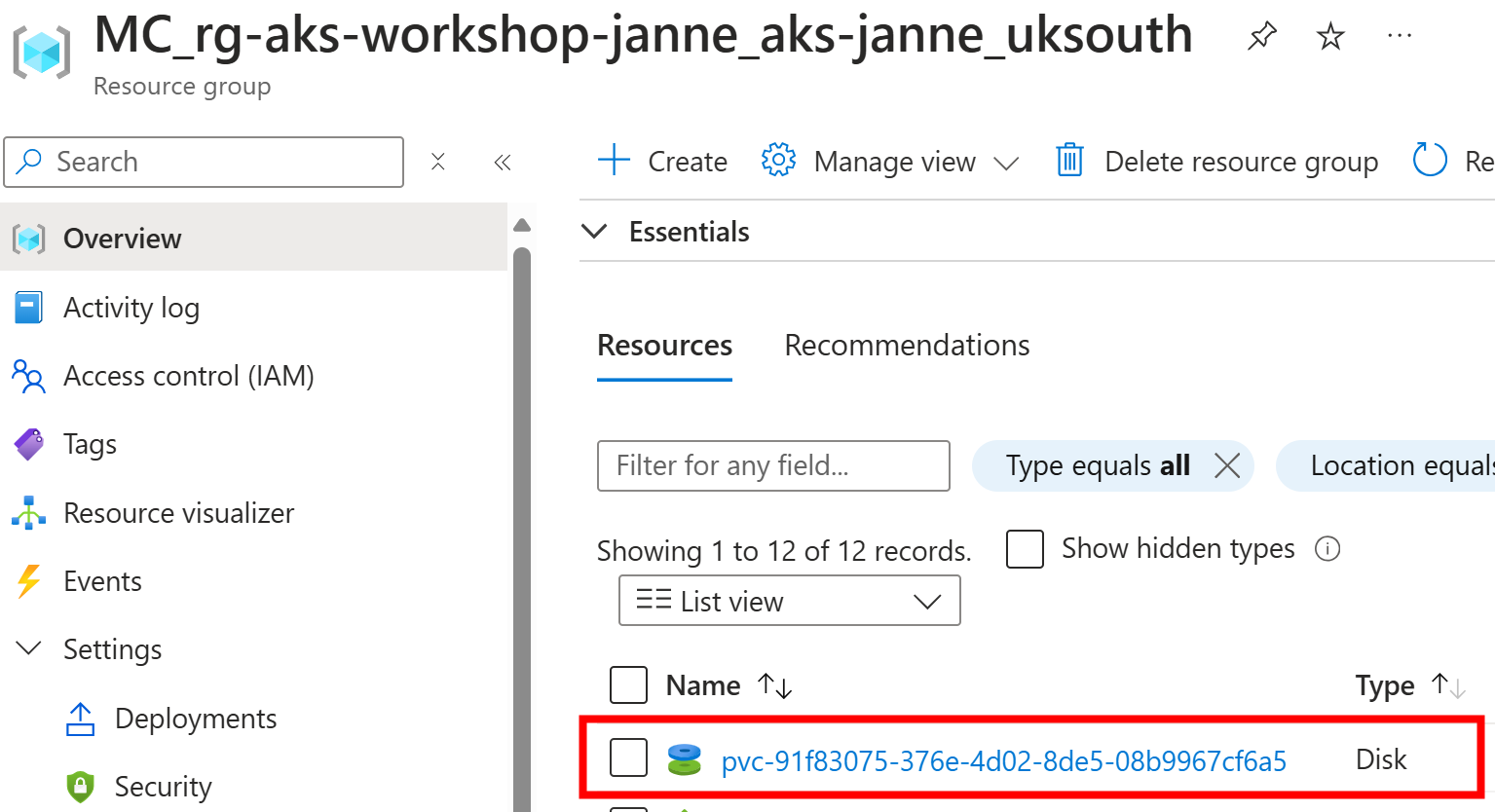
Task: Select all resources via Name header checkbox
Action: (628, 684)
